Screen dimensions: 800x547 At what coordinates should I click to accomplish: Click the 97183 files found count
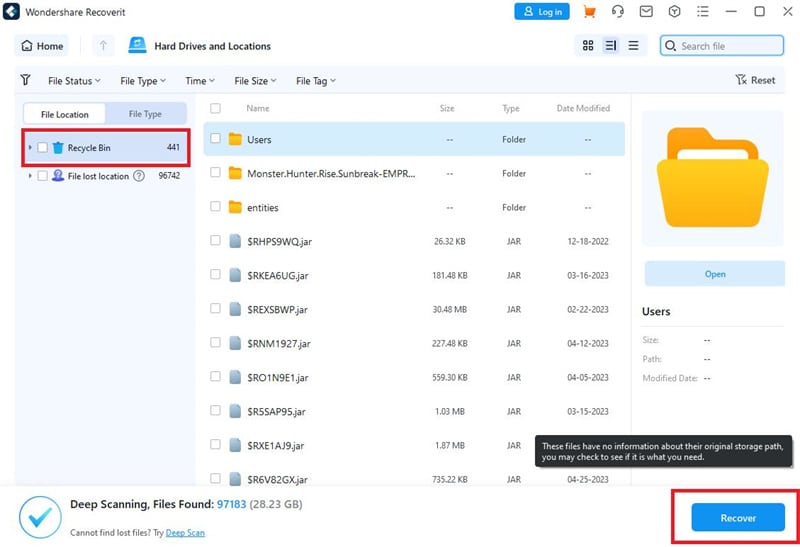coord(232,504)
